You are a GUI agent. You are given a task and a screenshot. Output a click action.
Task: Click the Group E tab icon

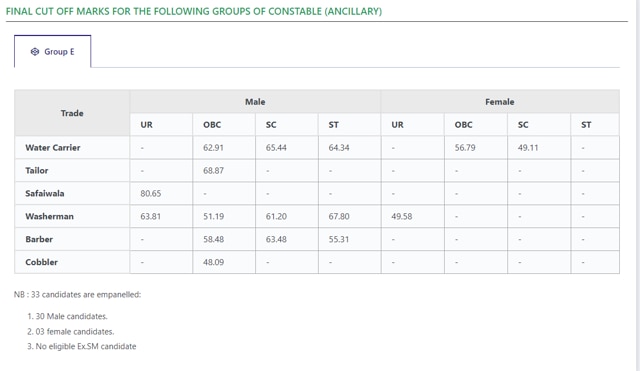click(35, 52)
